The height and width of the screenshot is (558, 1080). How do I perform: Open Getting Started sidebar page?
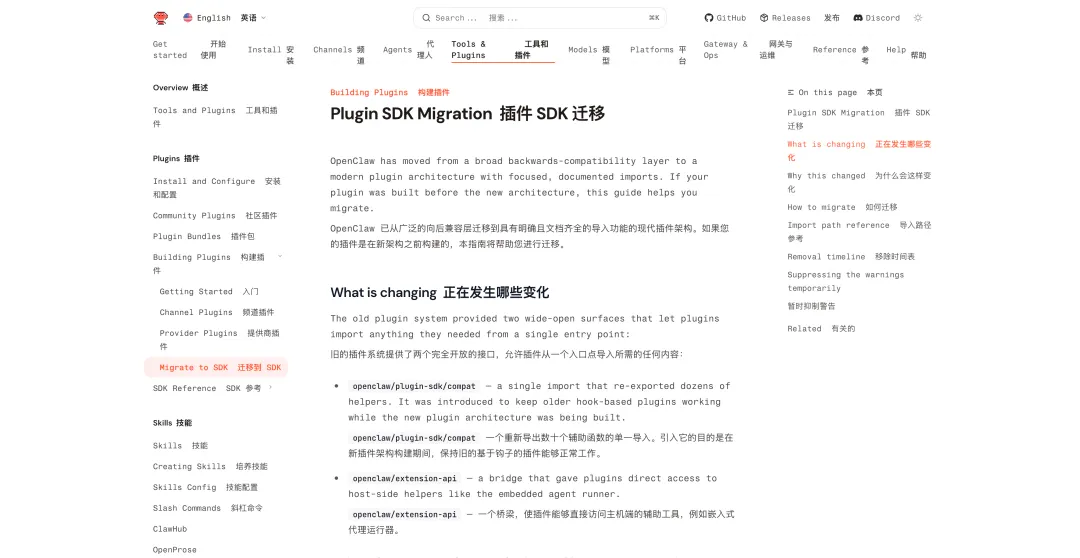(209, 291)
